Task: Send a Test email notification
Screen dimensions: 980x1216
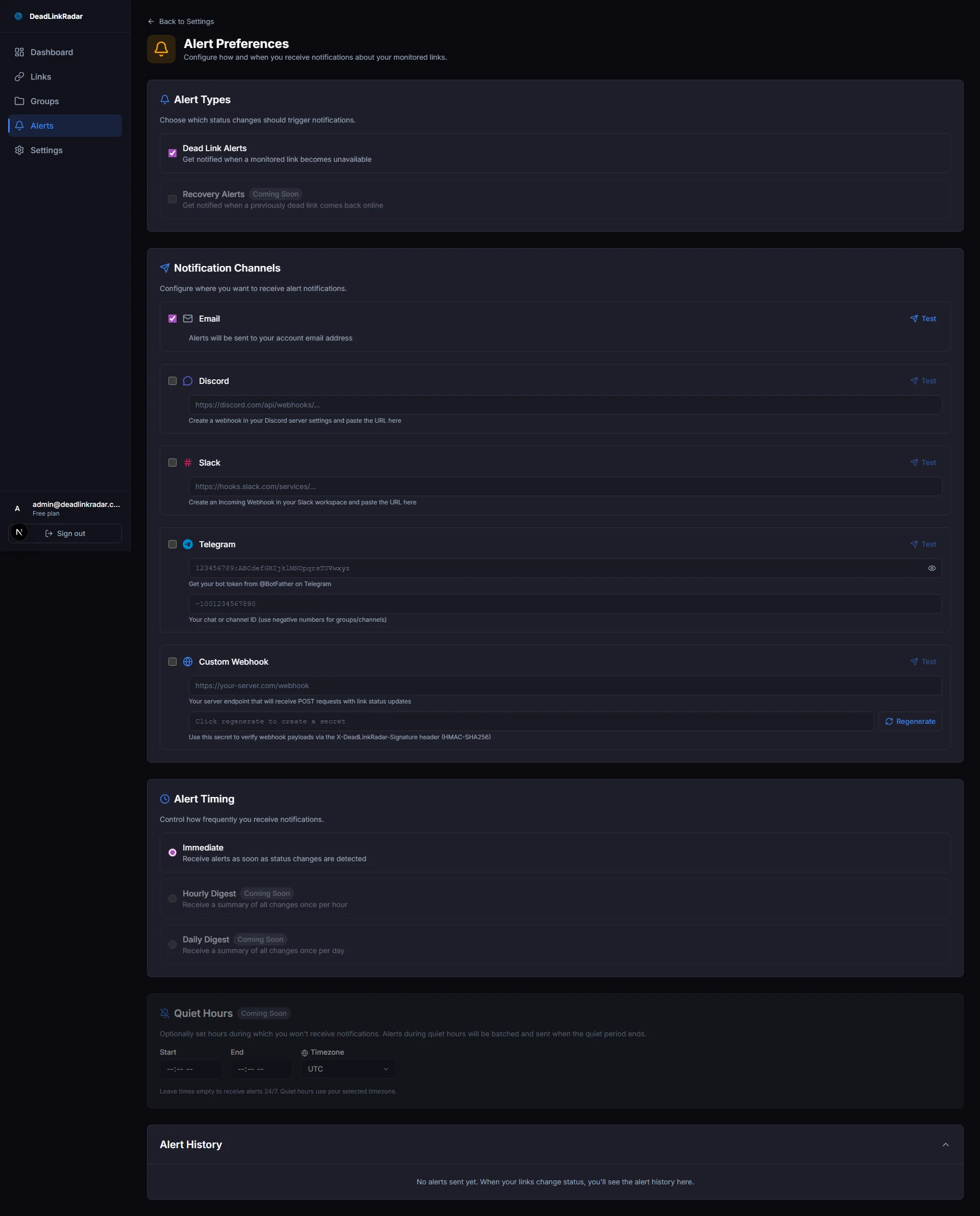Action: point(923,319)
